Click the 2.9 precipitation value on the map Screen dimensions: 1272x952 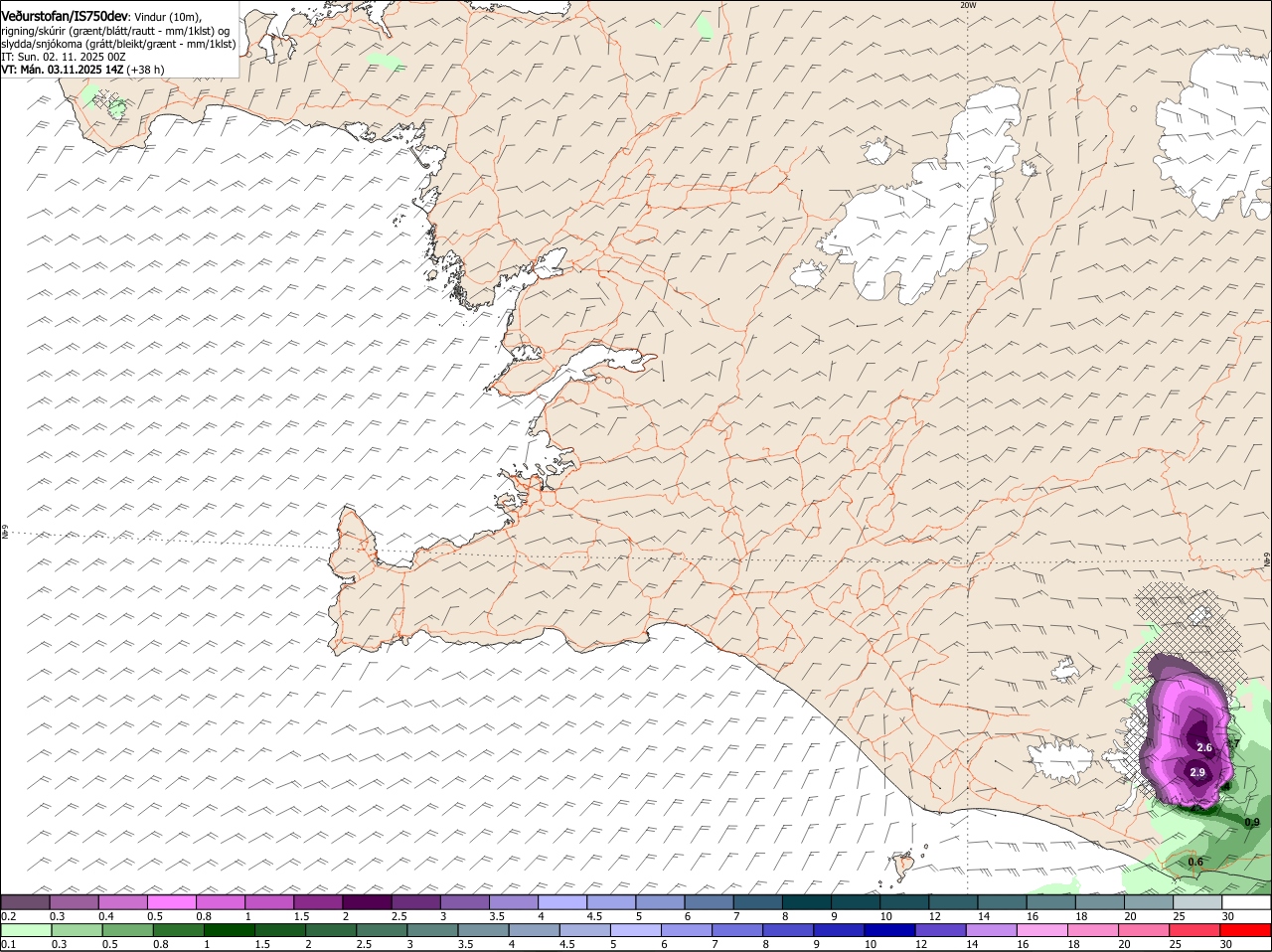click(1197, 772)
